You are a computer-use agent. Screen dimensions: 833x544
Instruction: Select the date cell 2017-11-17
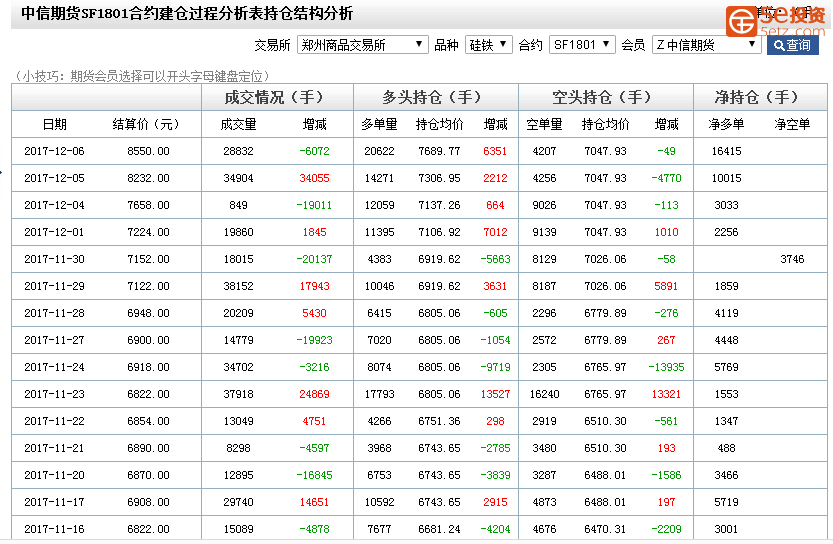54,502
